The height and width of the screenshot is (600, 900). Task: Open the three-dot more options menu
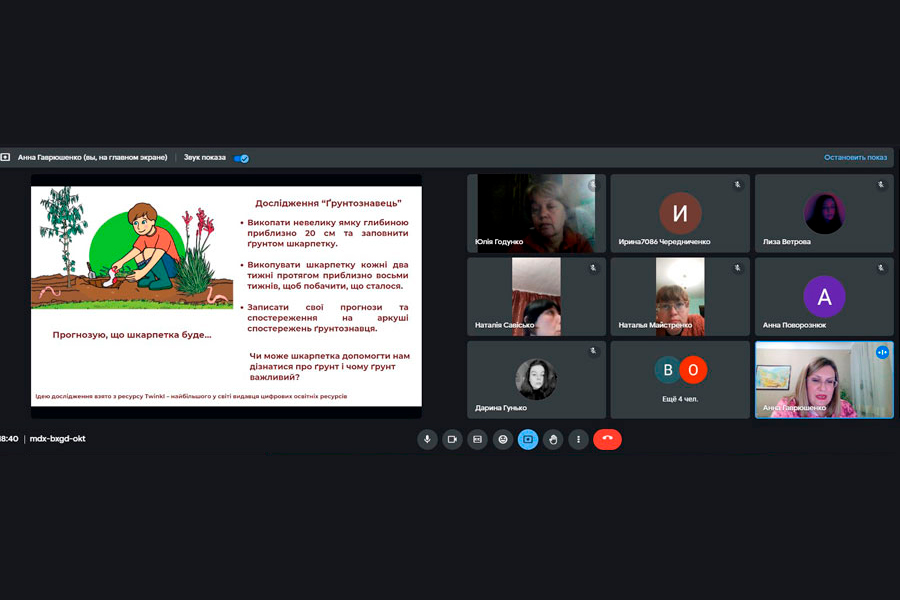pyautogui.click(x=579, y=439)
